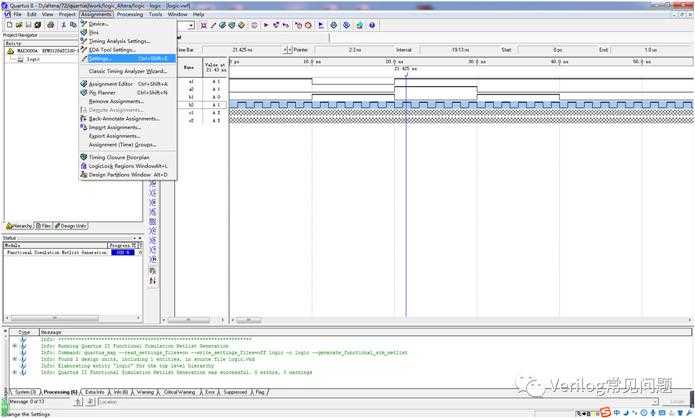695x418 pixels.
Task: Click the Pin Planner icon in Assignments menu
Action: click(x=84, y=93)
